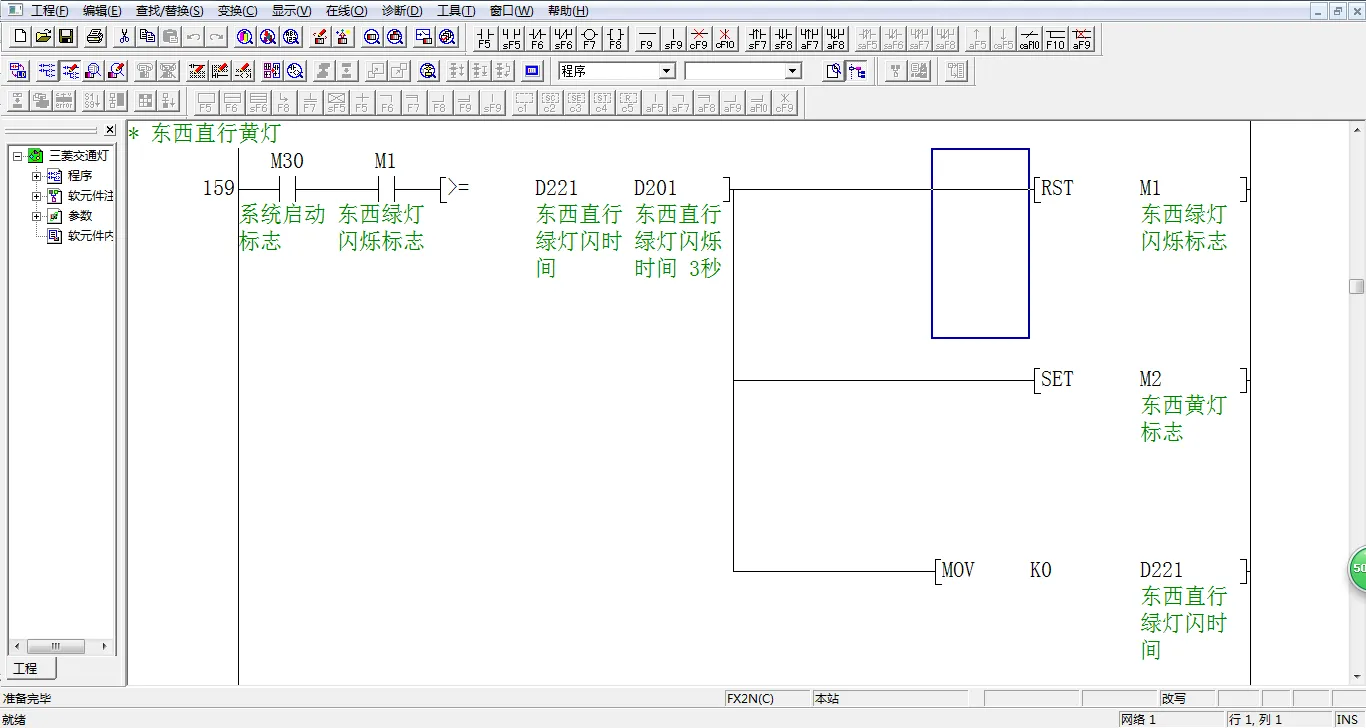Viewport: 1366px width, 728px height.
Task: Expand the 参数 tree node
Action: coord(37,216)
